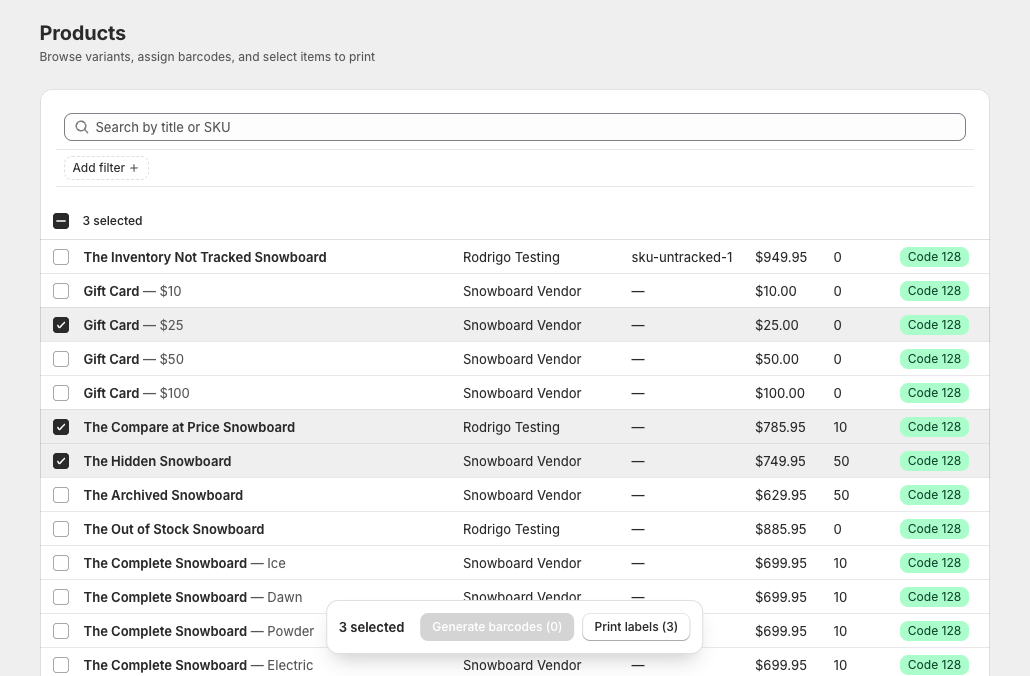Toggle the select-all checkbox showing 3 selected
Screen dimensions: 1030x676
coord(61,221)
